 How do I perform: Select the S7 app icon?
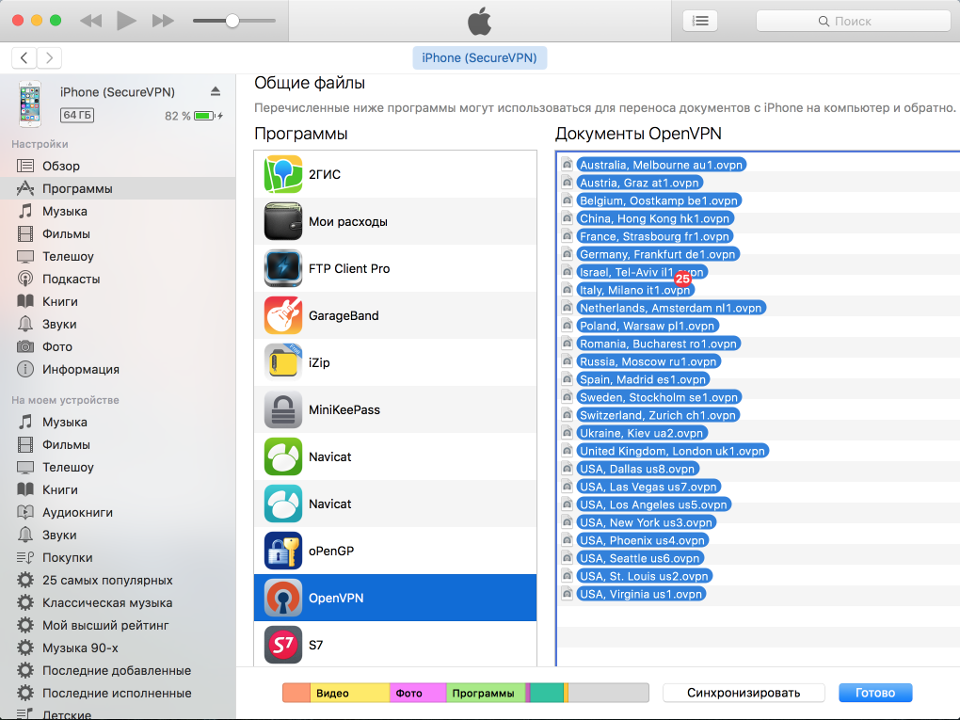(283, 645)
